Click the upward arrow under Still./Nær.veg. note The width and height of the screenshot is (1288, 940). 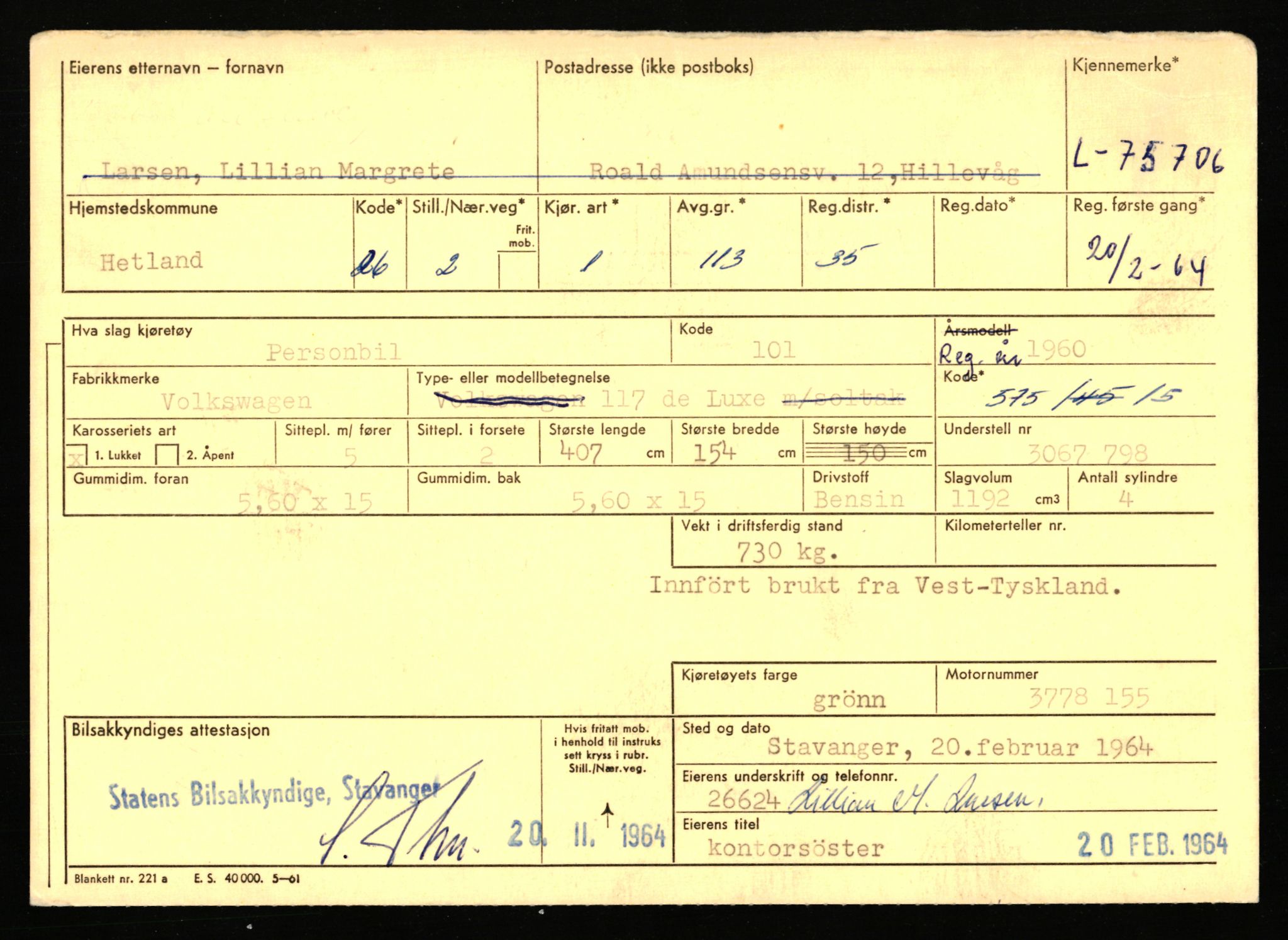click(607, 815)
